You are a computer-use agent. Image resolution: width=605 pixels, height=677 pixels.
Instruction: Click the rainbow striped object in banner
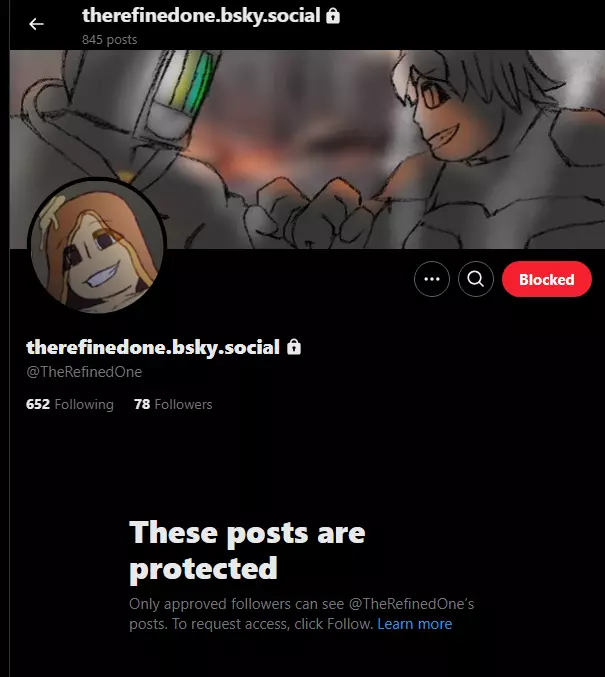coord(192,82)
